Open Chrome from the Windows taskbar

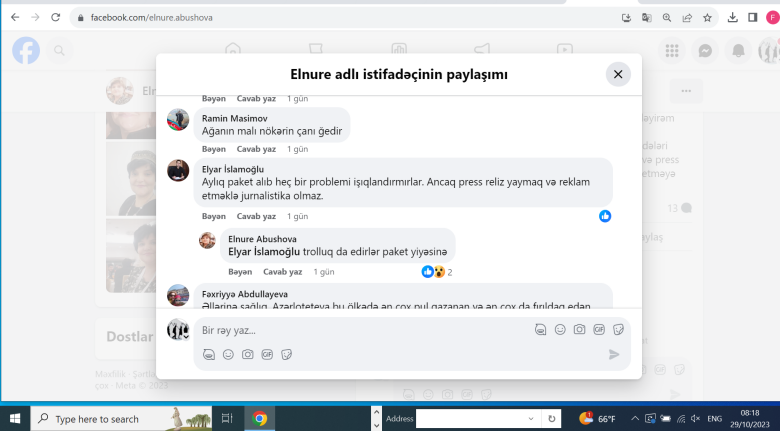[260, 418]
